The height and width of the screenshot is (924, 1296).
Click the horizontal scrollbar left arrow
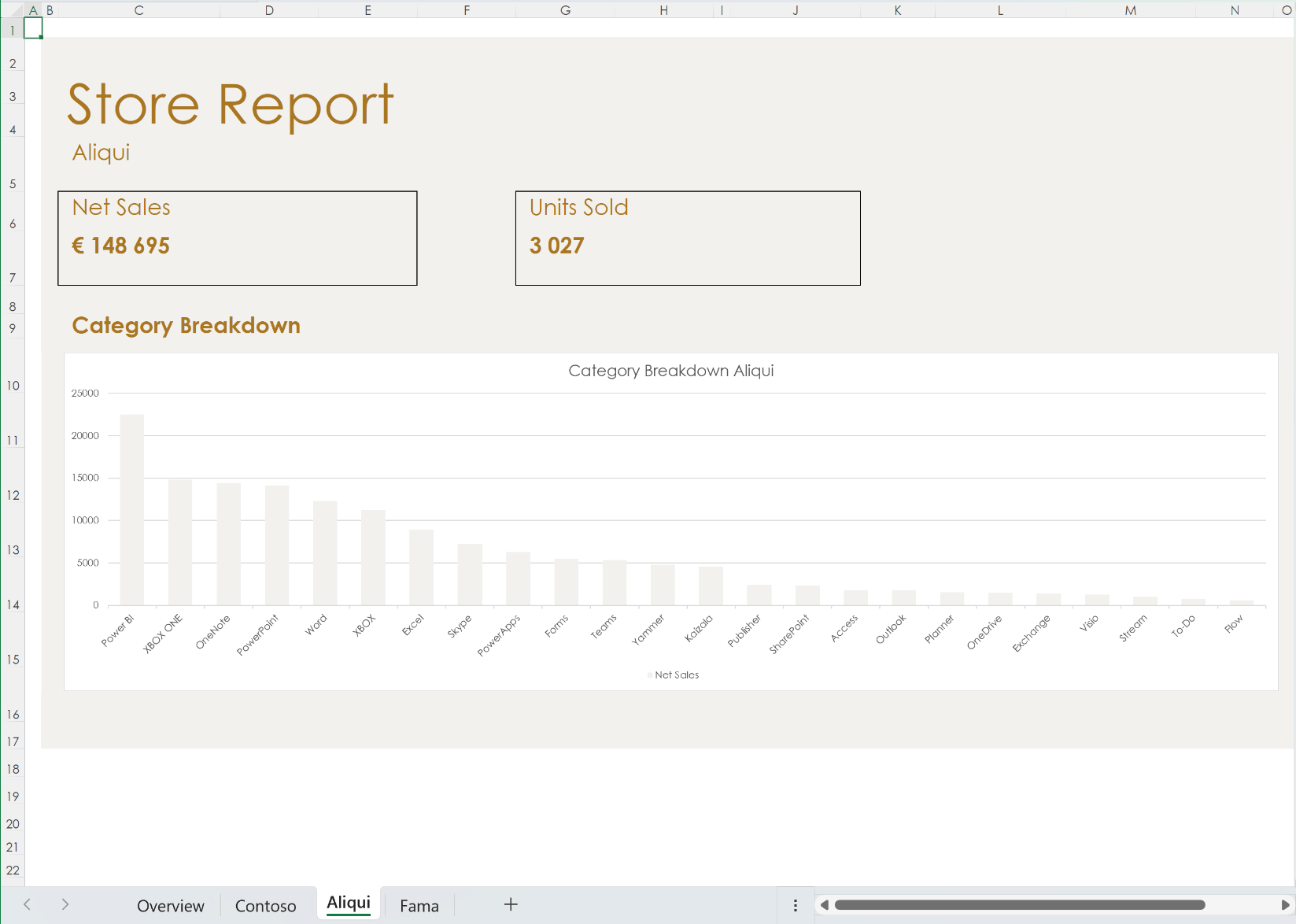825,905
